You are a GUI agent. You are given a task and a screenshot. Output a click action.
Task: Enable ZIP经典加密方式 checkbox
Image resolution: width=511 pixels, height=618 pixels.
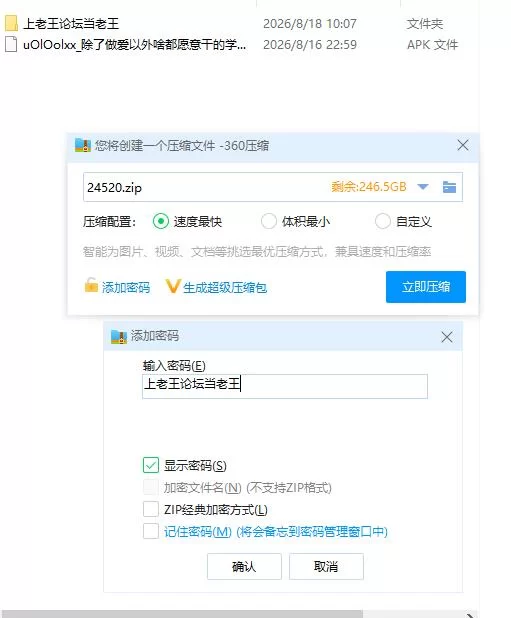click(x=151, y=509)
